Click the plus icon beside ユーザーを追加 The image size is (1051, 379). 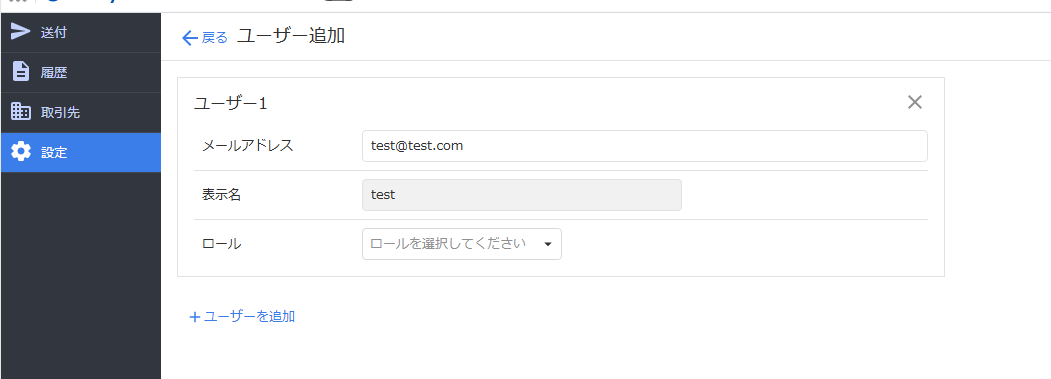195,317
